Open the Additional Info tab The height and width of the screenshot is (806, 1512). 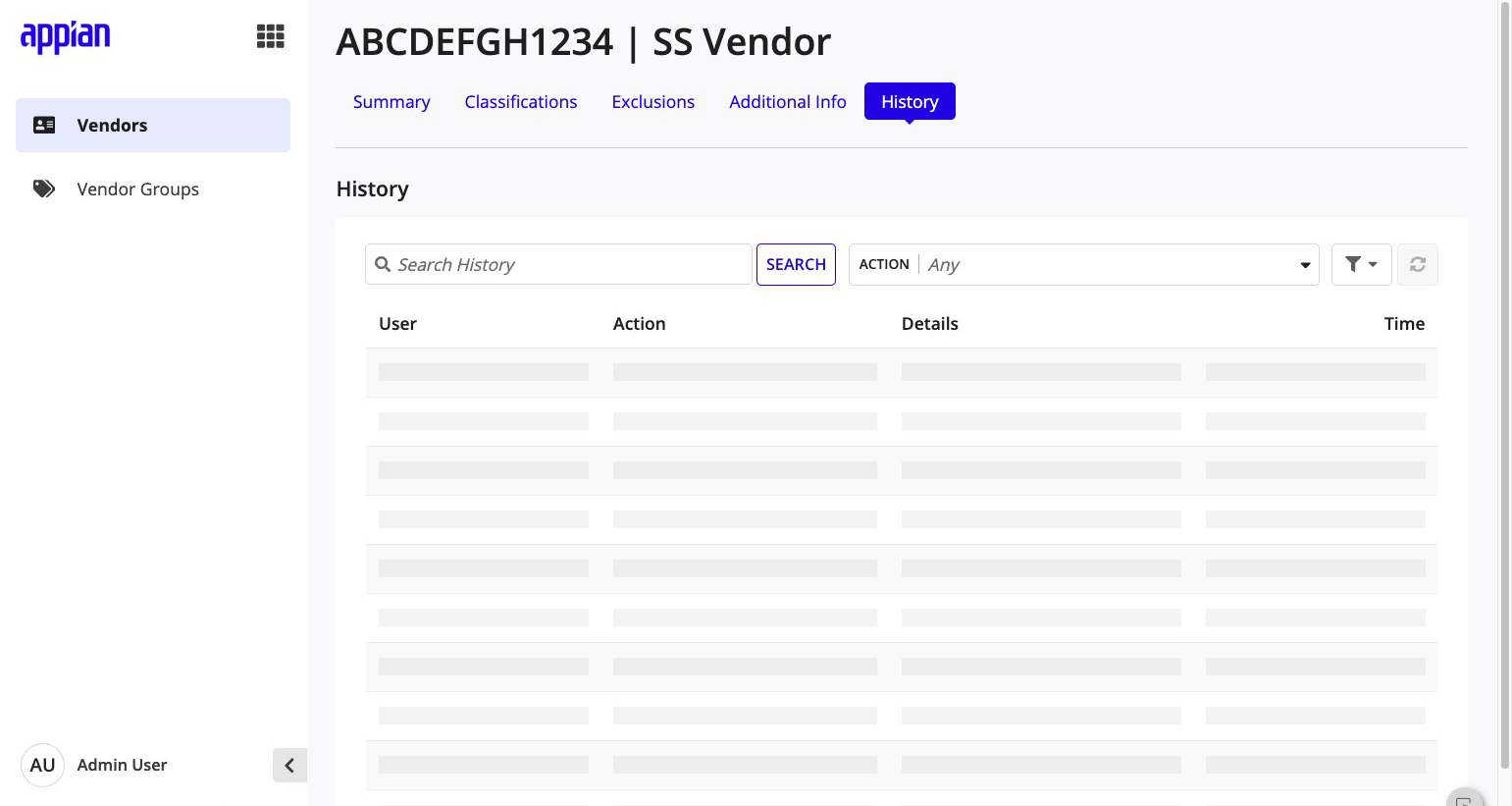[x=788, y=102]
